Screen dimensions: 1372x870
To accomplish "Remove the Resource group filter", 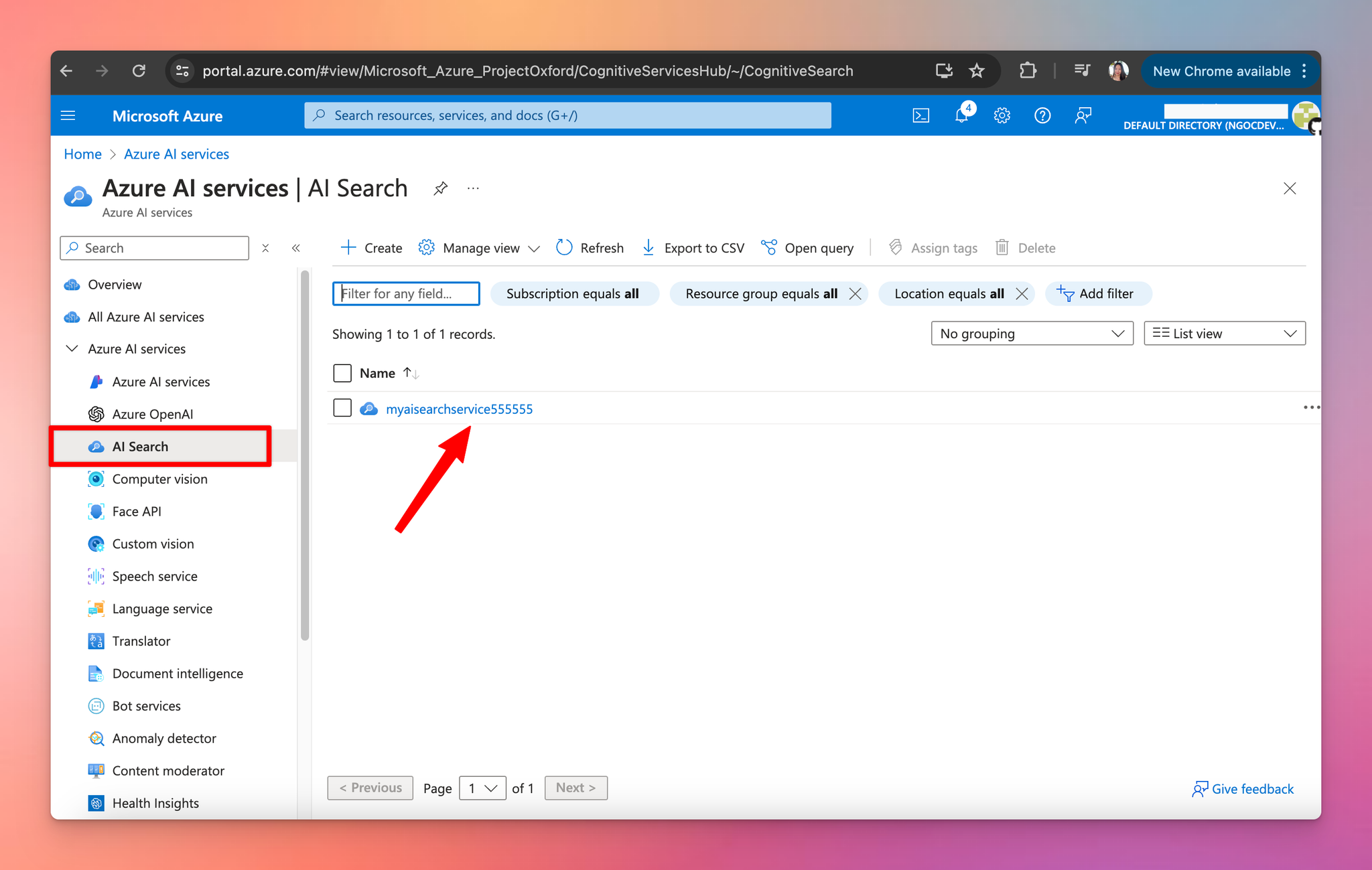I will click(x=855, y=294).
